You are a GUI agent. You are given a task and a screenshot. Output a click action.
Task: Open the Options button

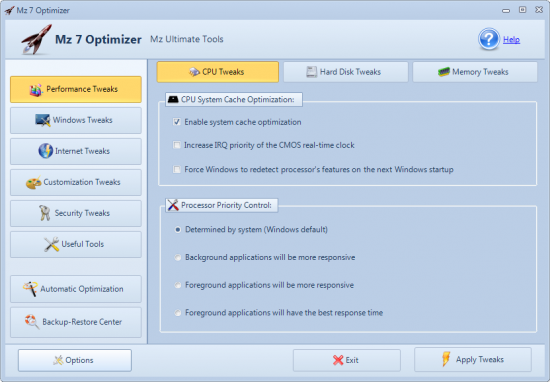(75, 360)
